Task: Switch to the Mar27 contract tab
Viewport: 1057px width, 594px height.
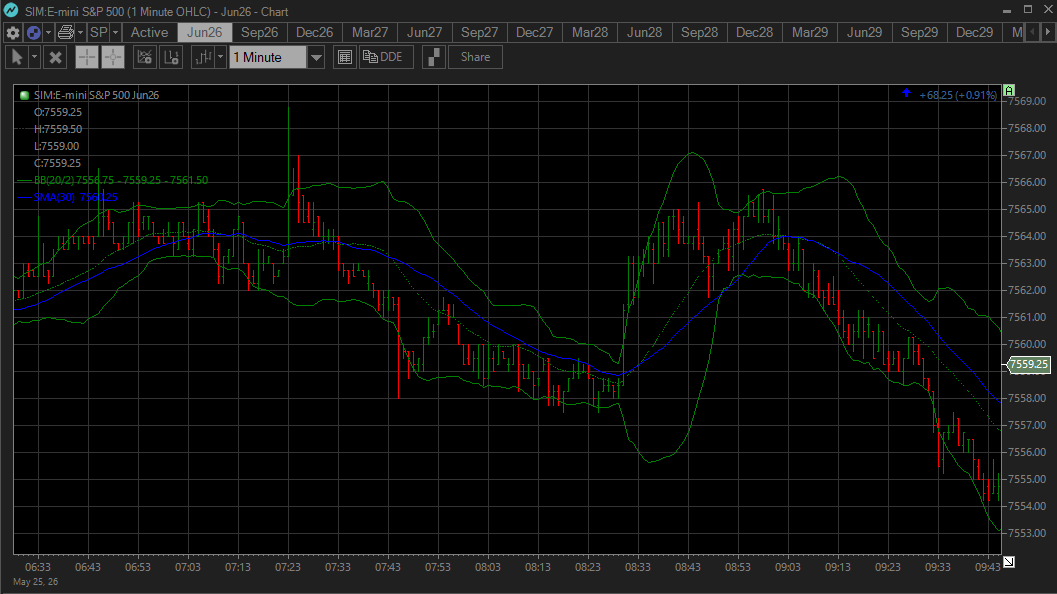Action: (369, 32)
